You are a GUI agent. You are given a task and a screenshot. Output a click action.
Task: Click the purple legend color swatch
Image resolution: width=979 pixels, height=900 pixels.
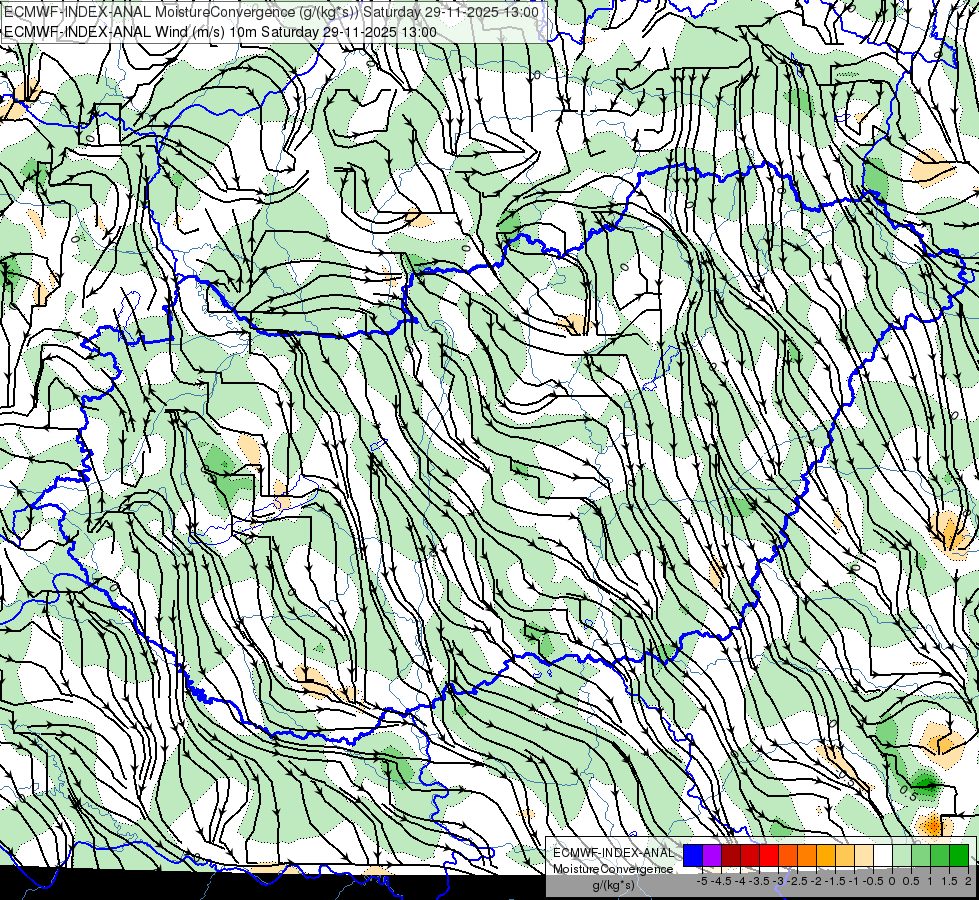(712, 855)
